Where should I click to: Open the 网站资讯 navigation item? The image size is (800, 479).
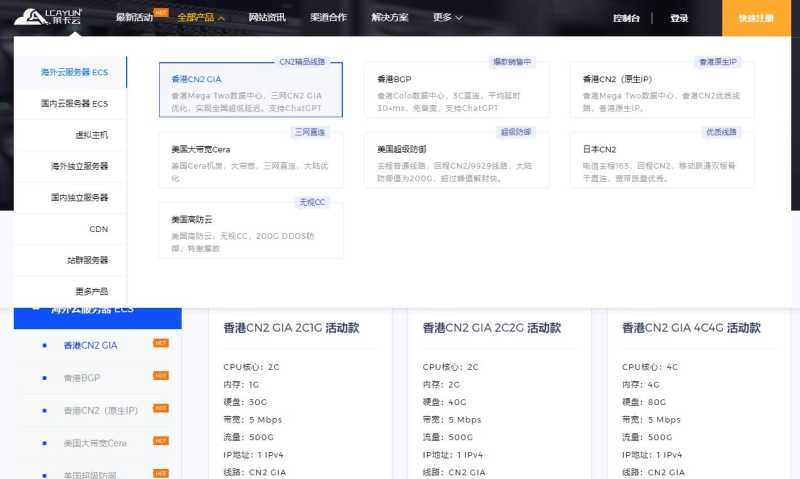[267, 17]
